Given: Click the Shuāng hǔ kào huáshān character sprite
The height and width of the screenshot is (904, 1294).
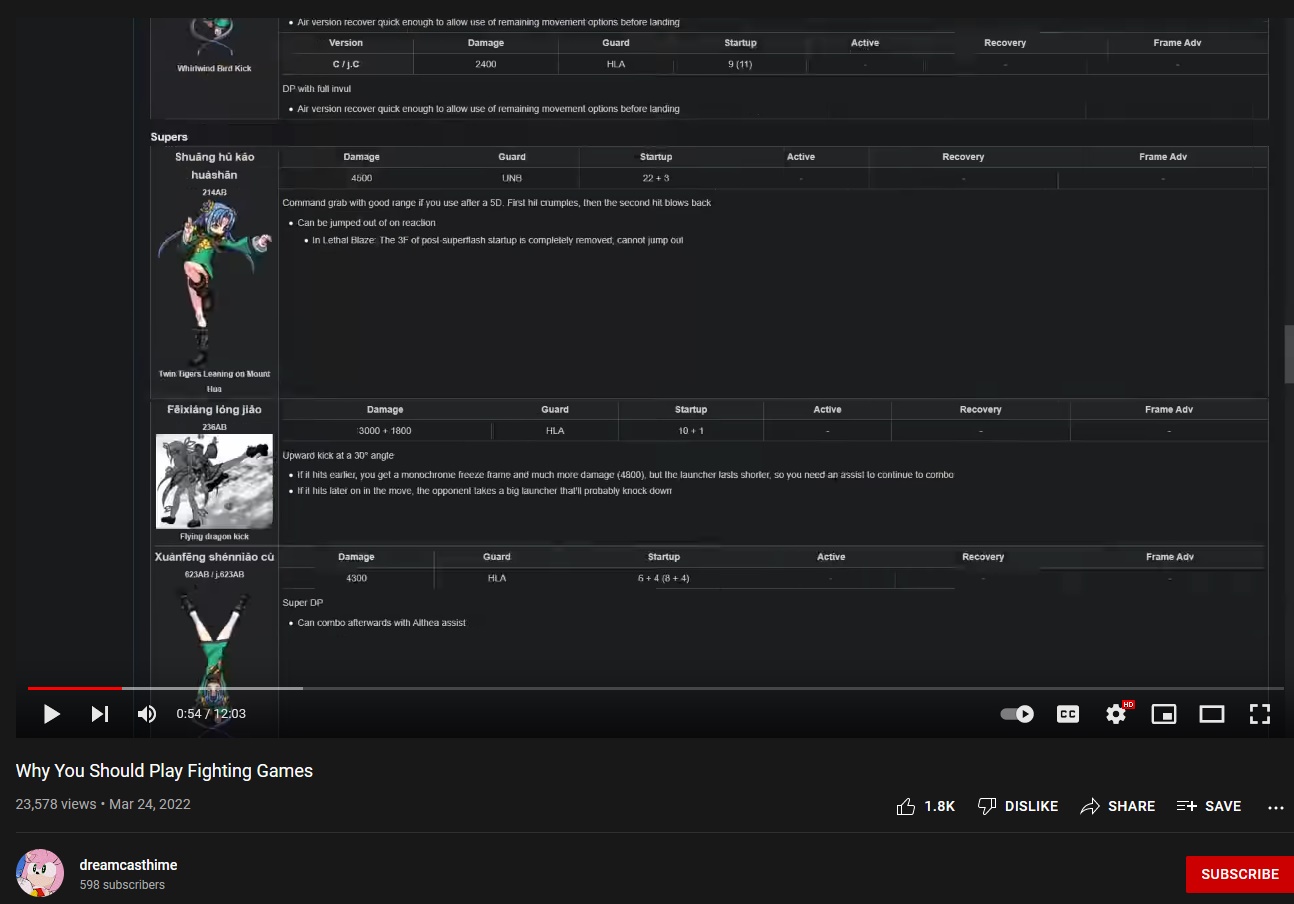Looking at the screenshot, I should coord(214,283).
